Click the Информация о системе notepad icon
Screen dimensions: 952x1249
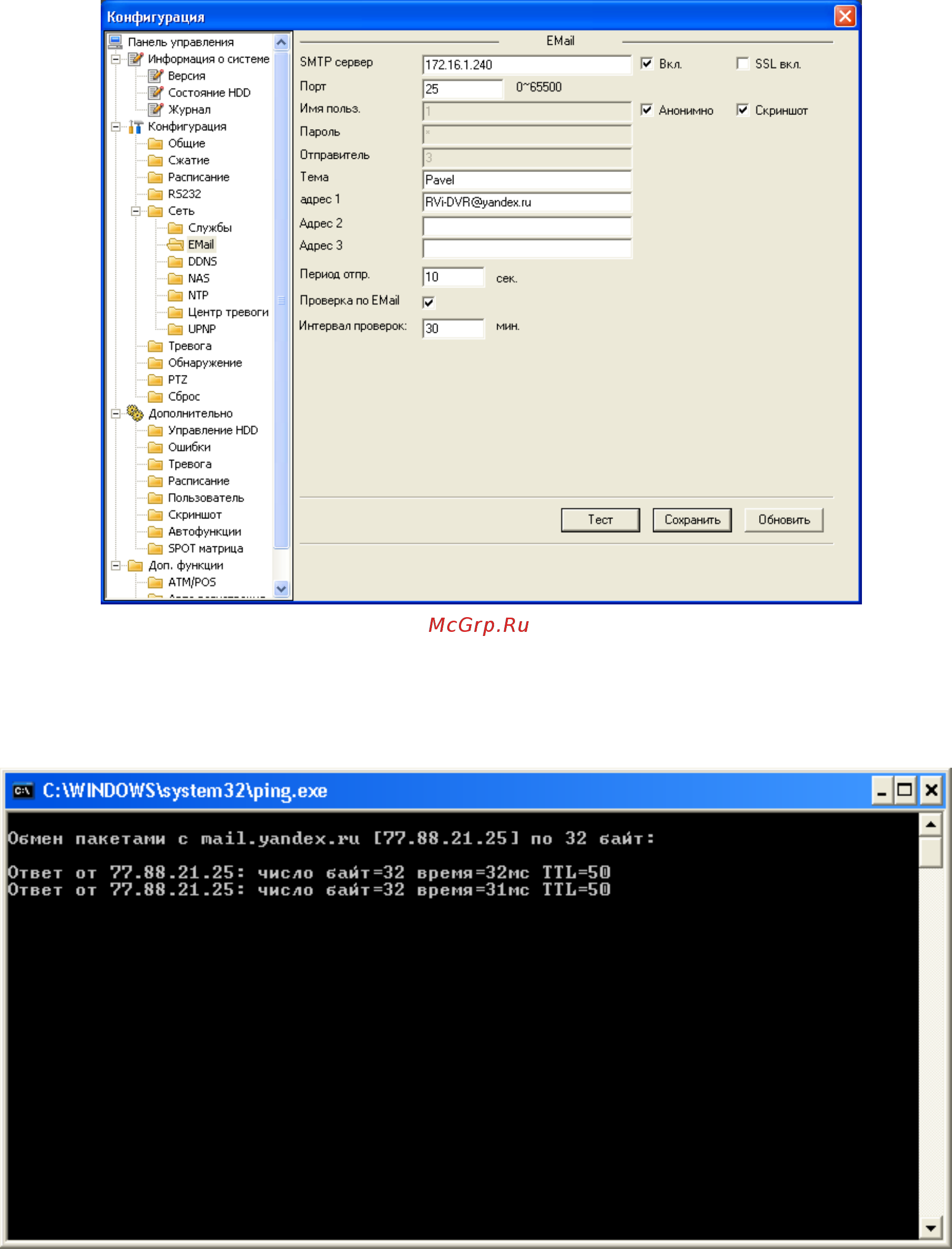(x=136, y=59)
